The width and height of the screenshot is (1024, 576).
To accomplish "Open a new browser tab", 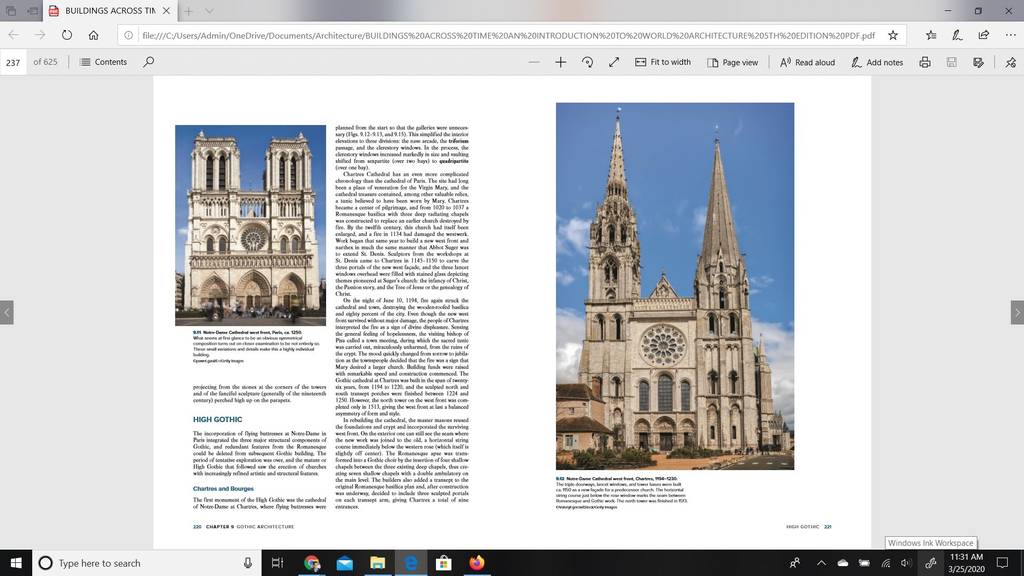I will [x=188, y=10].
